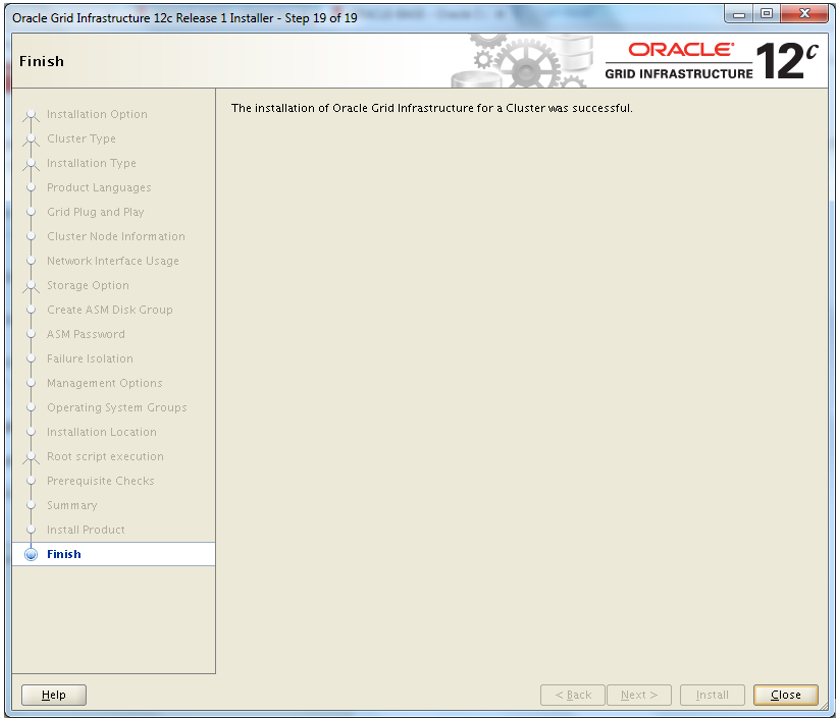This screenshot has width=840, height=719.
Task: Select the Network Interface Usage step
Action: coord(113,261)
